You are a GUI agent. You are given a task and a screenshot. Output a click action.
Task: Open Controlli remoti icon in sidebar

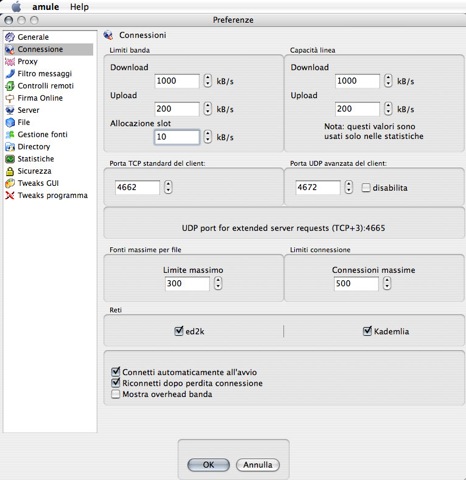(x=10, y=86)
